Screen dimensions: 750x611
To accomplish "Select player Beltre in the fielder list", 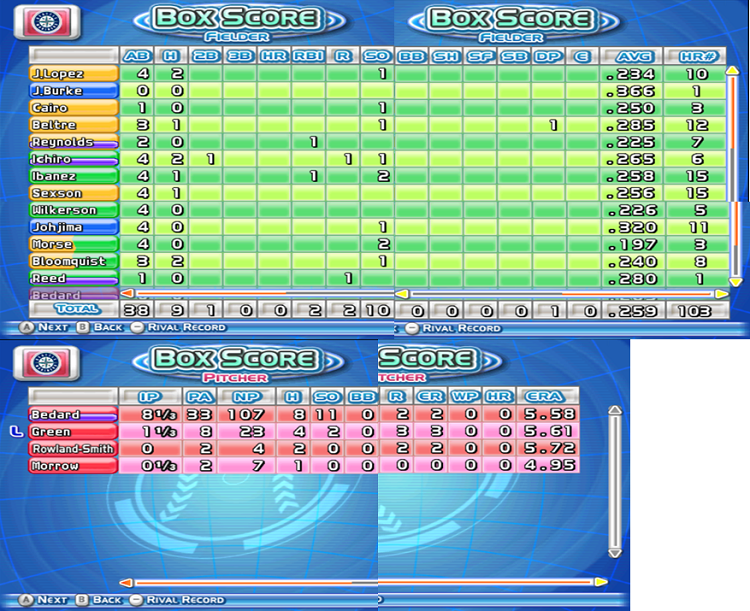I will pos(74,125).
